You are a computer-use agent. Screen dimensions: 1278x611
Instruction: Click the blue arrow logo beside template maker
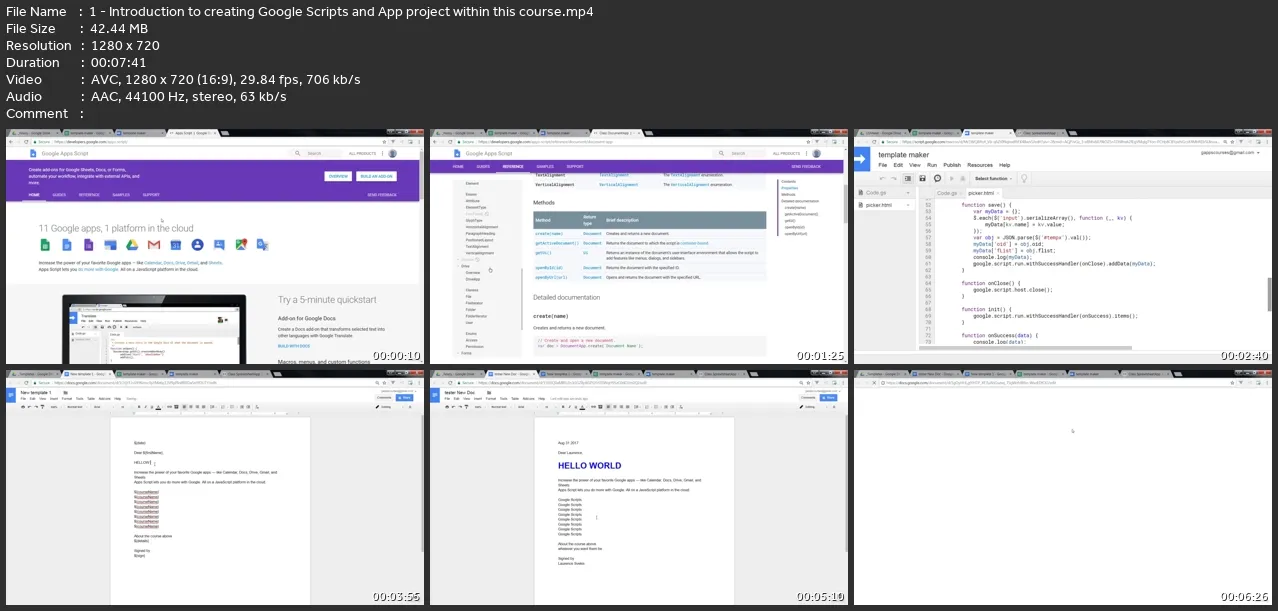(861, 158)
